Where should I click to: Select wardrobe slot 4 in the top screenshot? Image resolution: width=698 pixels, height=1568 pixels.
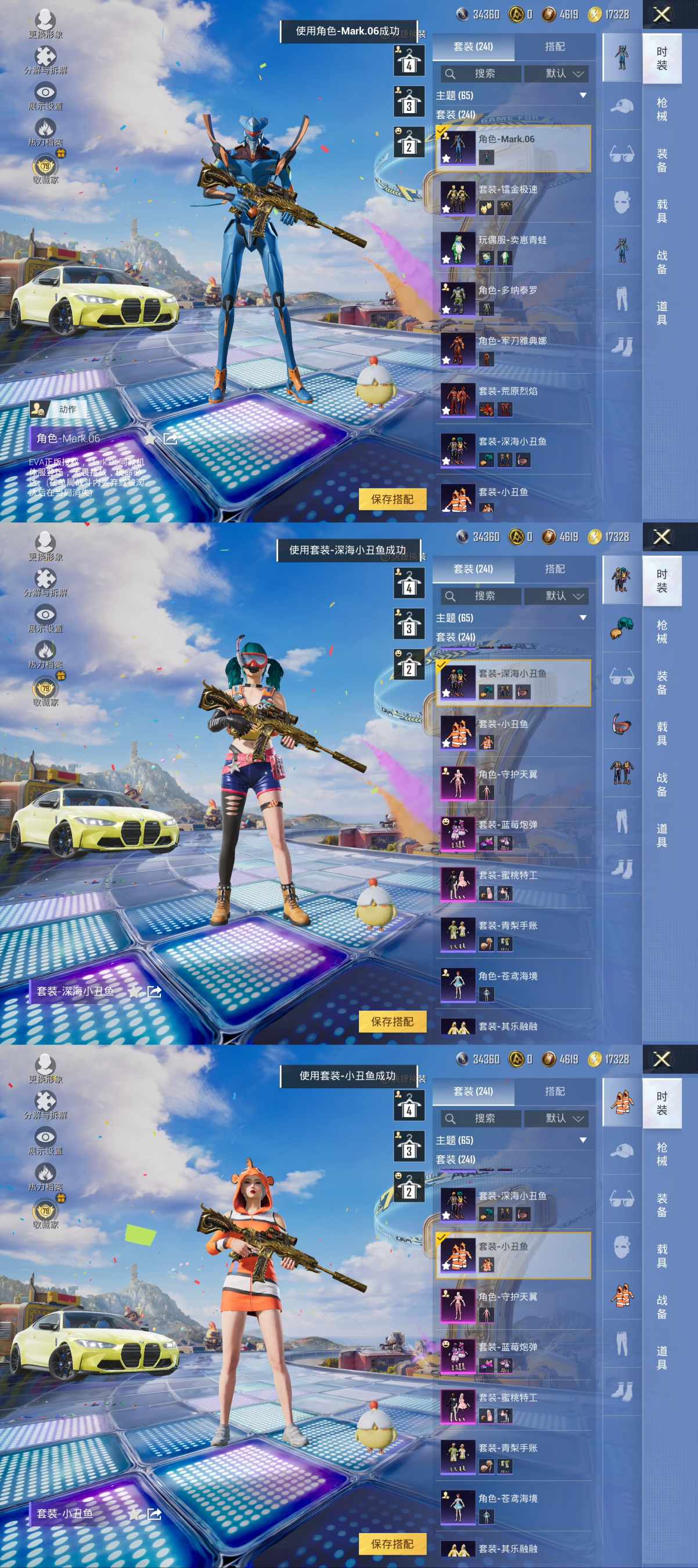click(x=409, y=60)
